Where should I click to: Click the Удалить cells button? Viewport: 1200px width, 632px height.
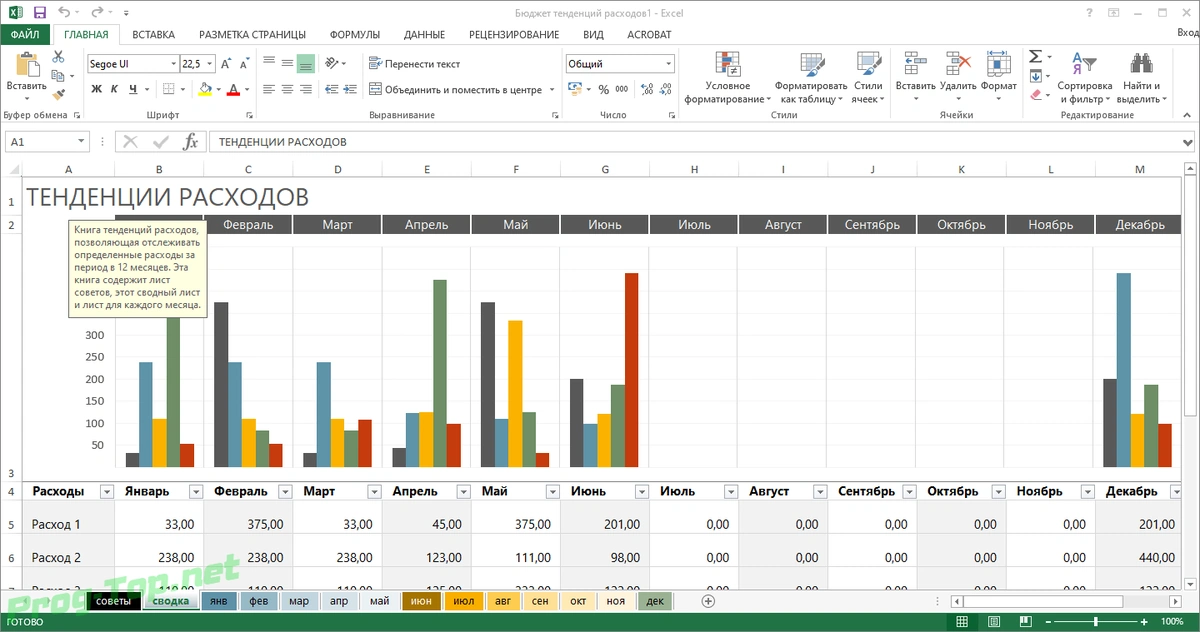(958, 77)
